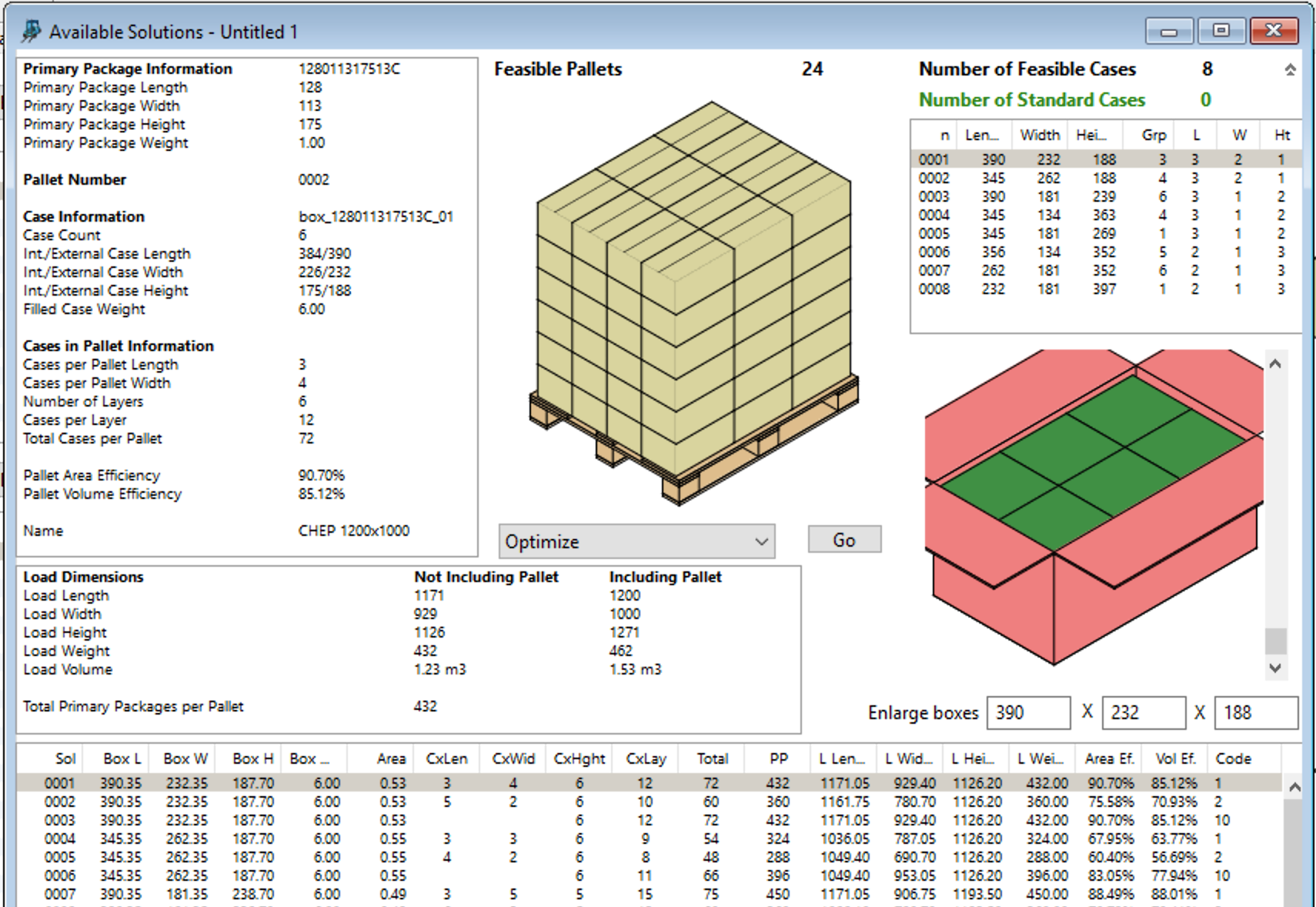Select feasible case row 0008

[x=1106, y=289]
